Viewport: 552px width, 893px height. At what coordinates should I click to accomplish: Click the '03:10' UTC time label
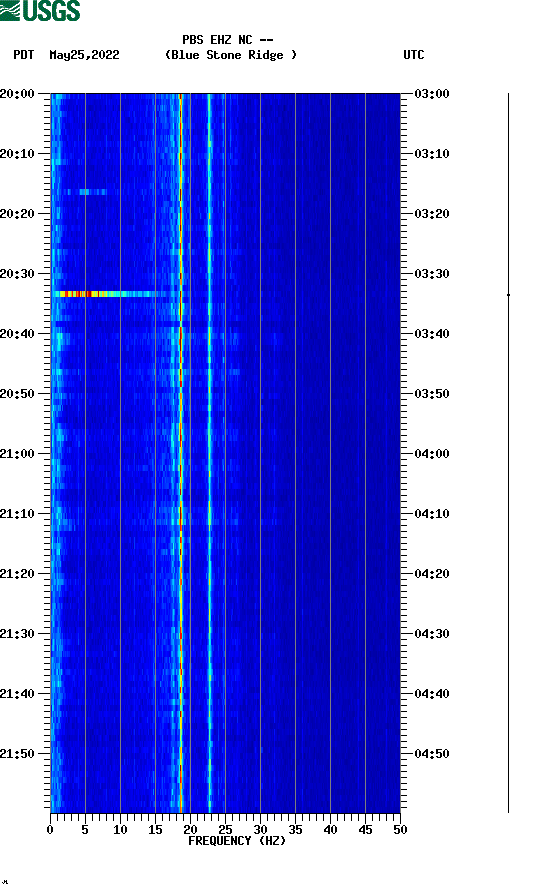432,154
